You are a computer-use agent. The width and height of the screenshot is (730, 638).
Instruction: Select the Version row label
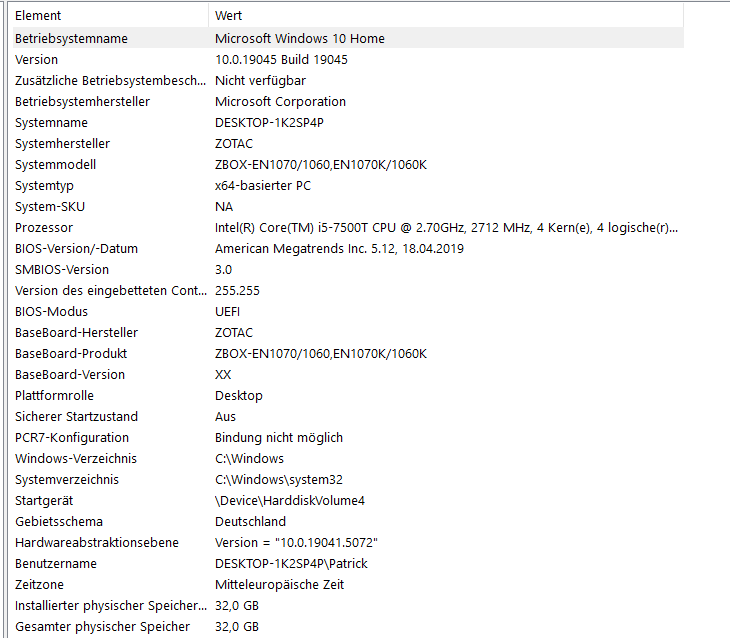[x=36, y=60]
